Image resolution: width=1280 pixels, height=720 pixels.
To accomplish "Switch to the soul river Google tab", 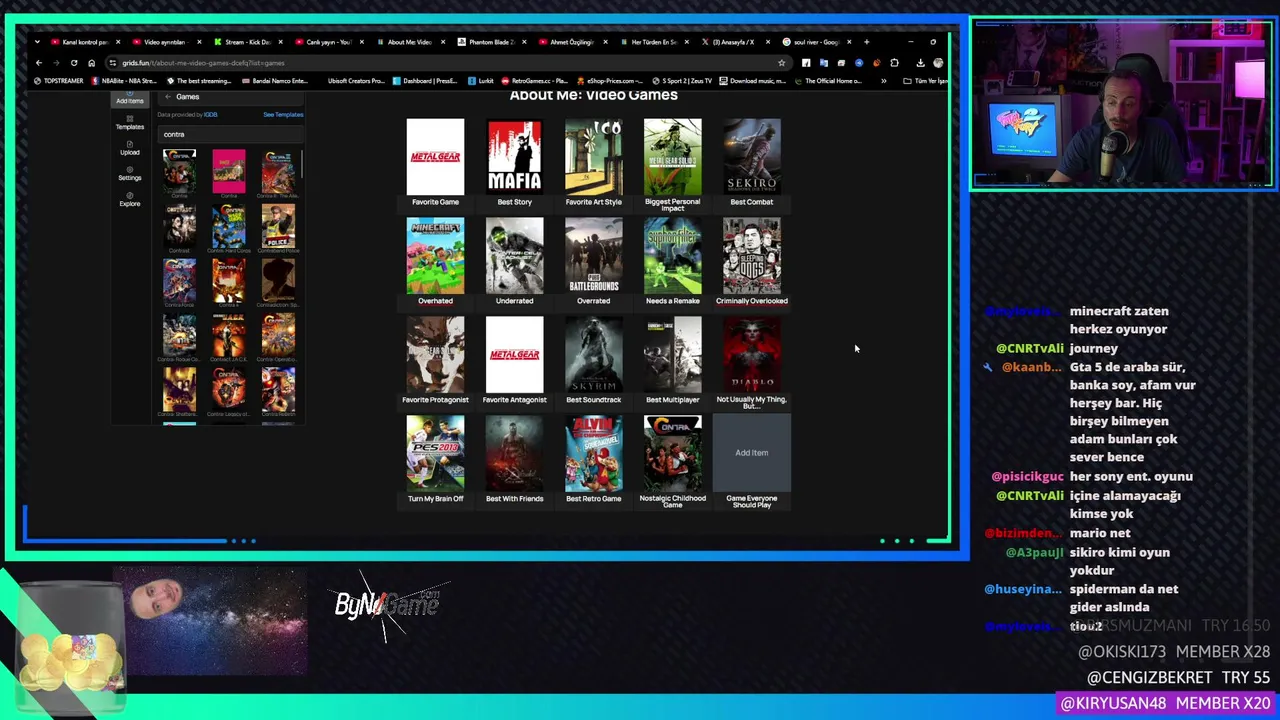I will click(x=815, y=42).
